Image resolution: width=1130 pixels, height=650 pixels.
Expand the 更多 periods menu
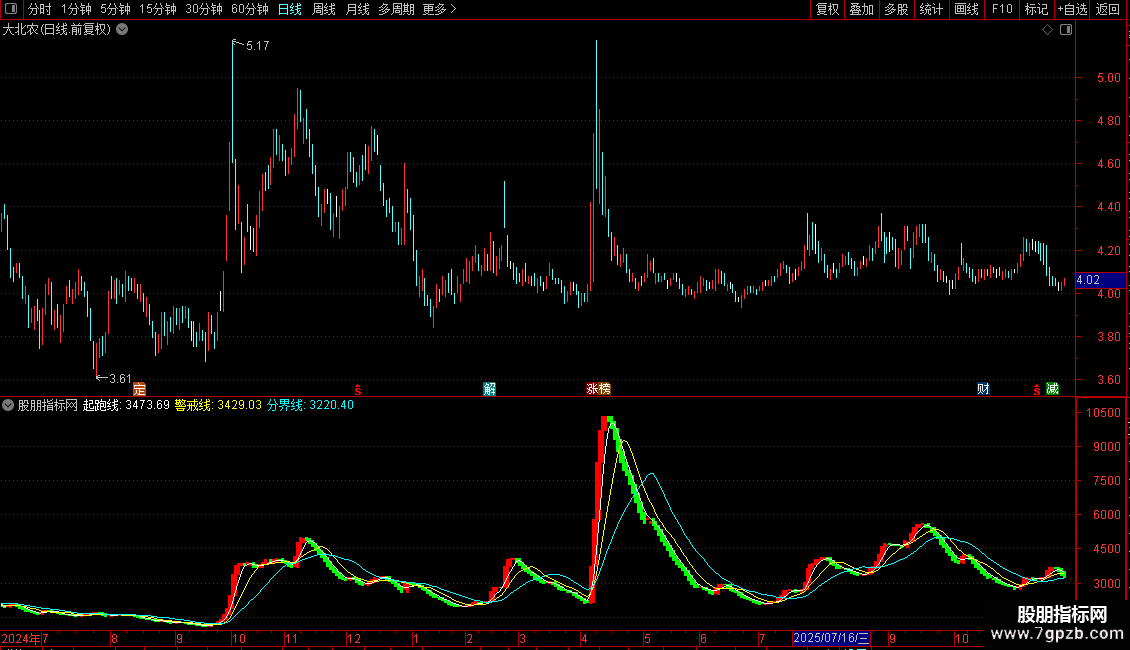(x=440, y=9)
